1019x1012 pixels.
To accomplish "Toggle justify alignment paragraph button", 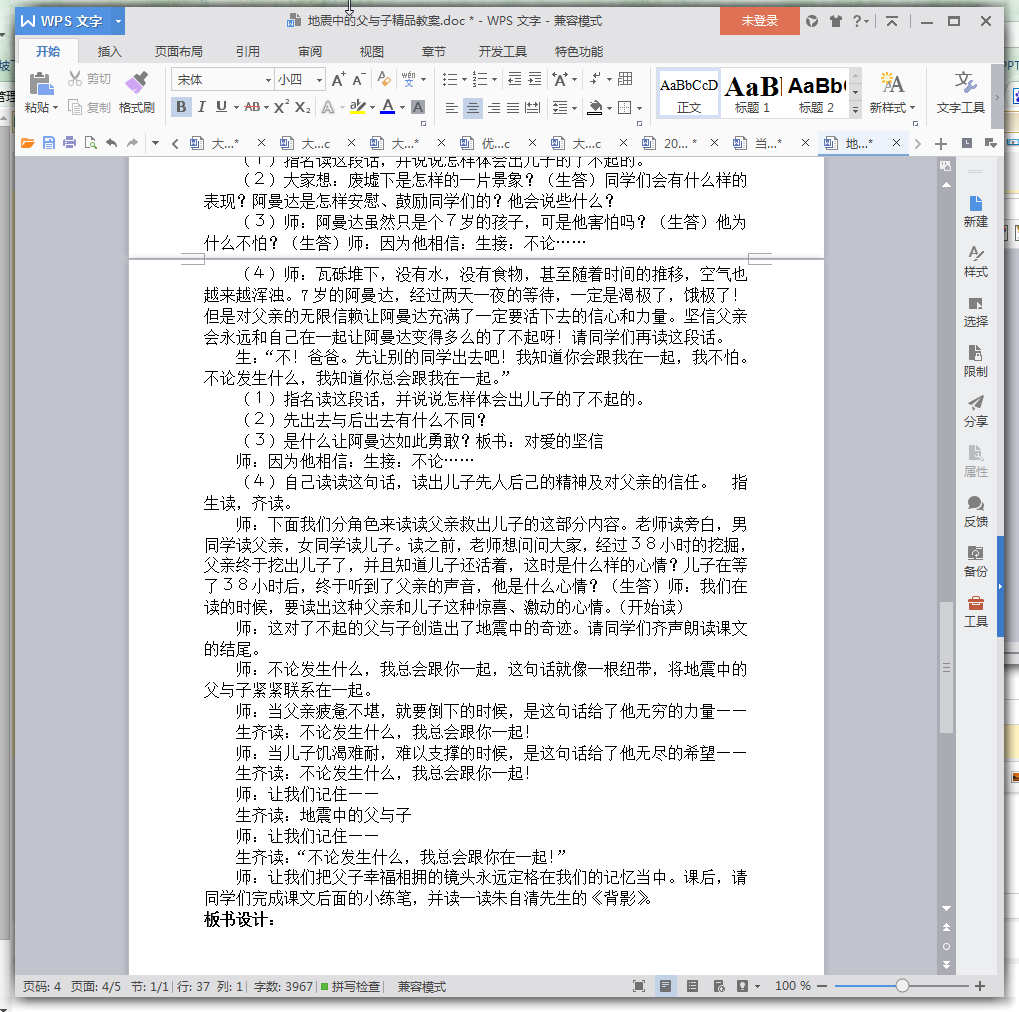I will [x=513, y=107].
